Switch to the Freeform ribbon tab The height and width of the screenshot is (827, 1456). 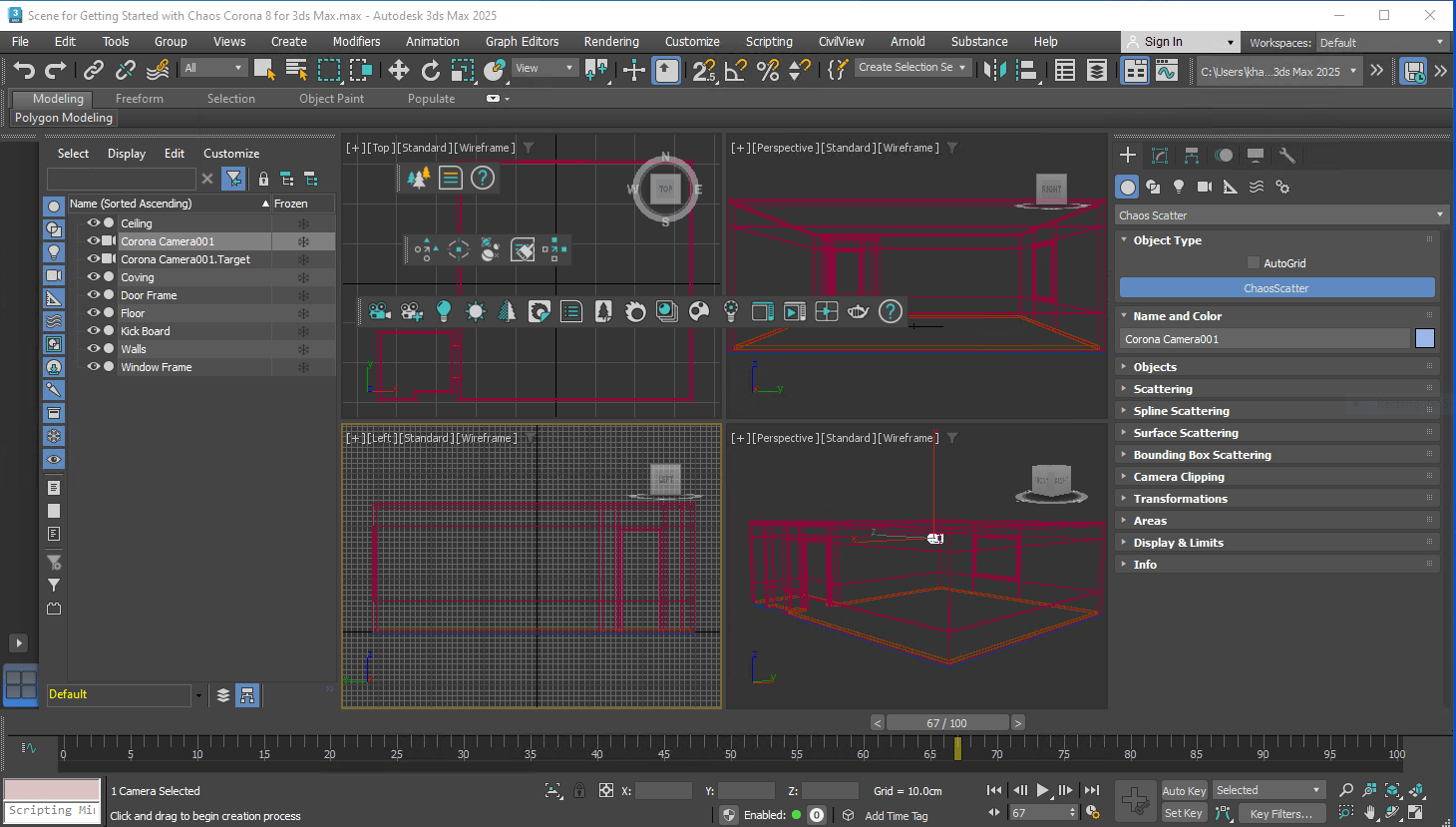point(139,98)
